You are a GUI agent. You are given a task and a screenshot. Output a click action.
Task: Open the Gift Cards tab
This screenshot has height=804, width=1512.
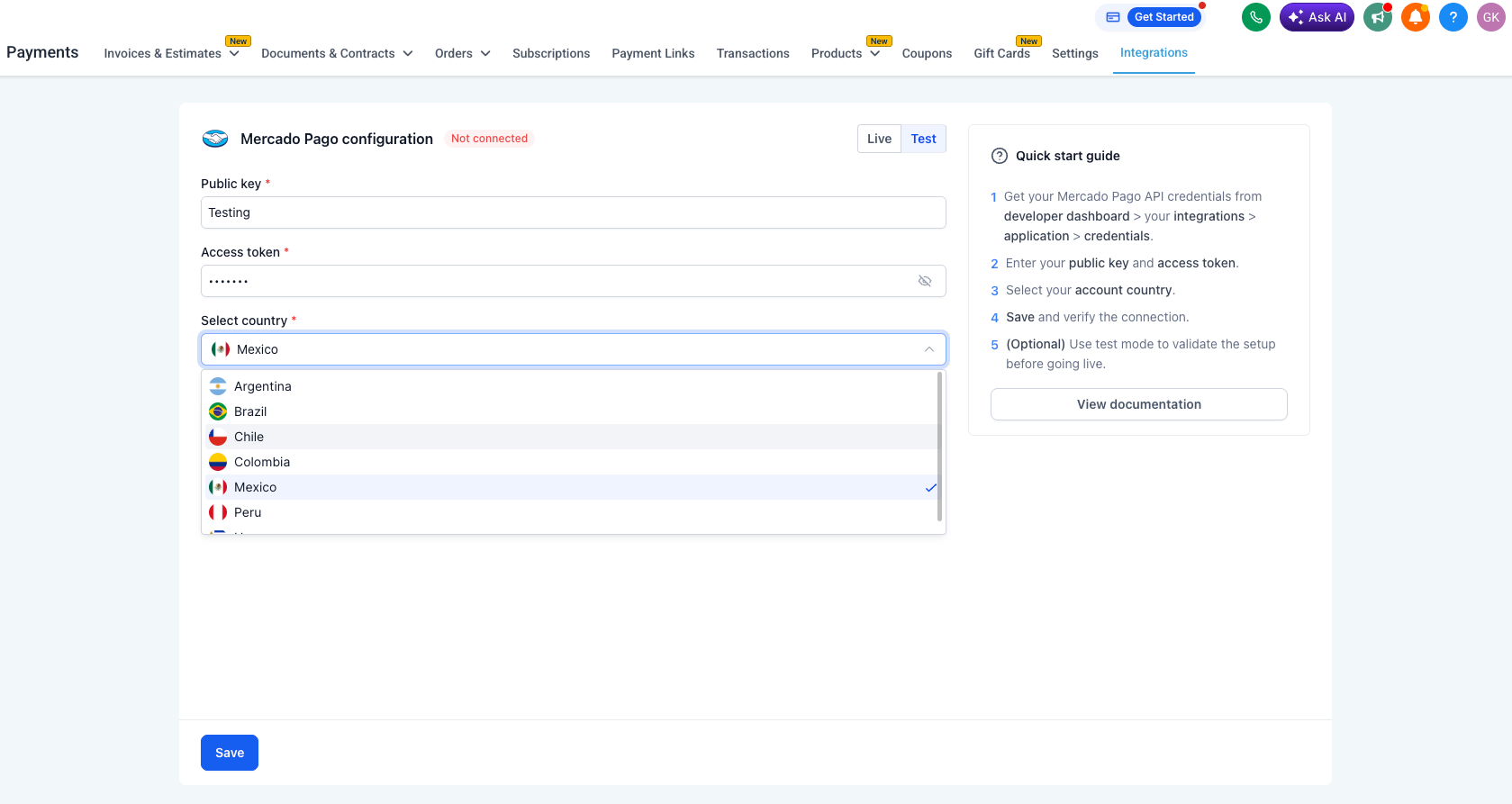pos(1001,53)
